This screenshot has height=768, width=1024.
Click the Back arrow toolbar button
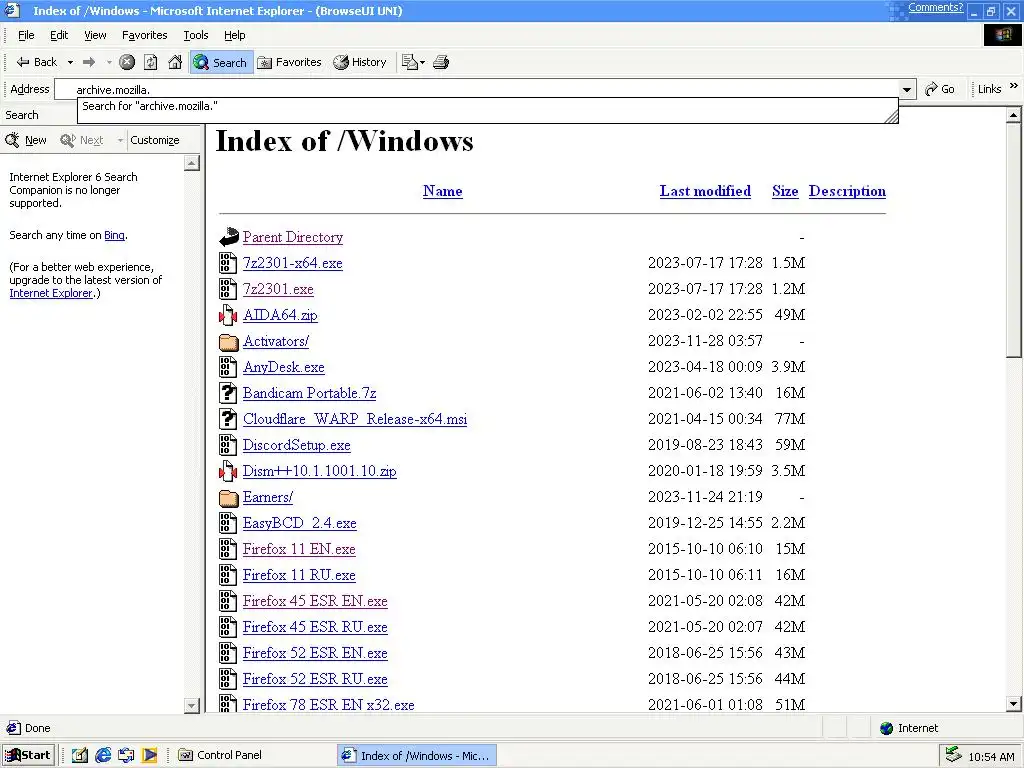36,62
